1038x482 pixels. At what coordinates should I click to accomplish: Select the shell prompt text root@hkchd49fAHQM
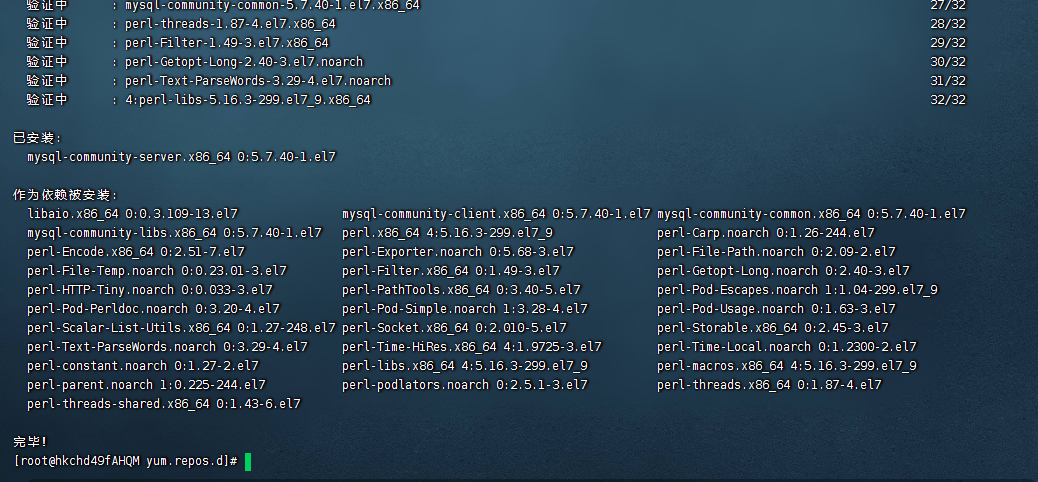tap(79, 461)
